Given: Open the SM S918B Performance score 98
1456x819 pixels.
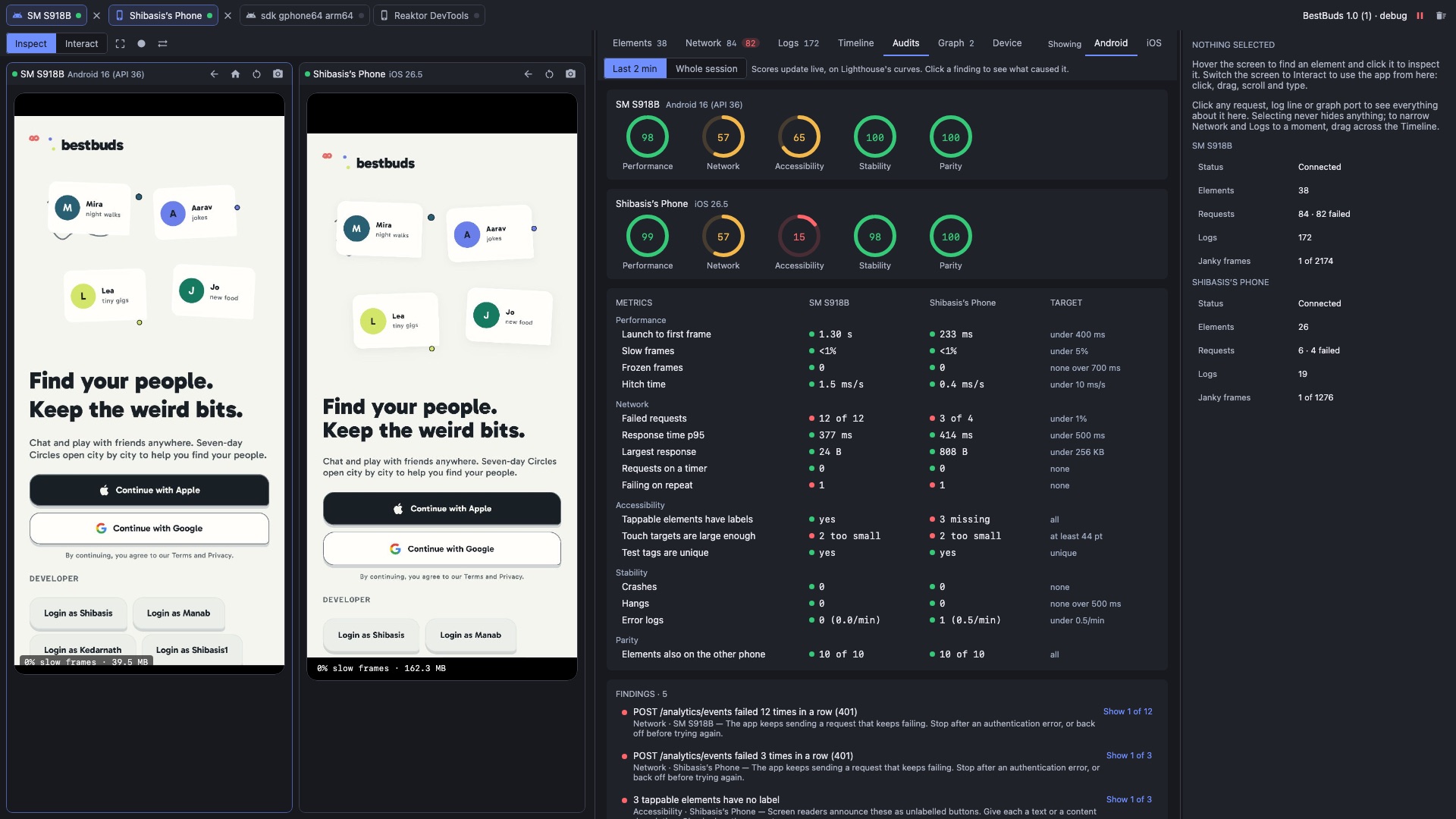Looking at the screenshot, I should (648, 138).
